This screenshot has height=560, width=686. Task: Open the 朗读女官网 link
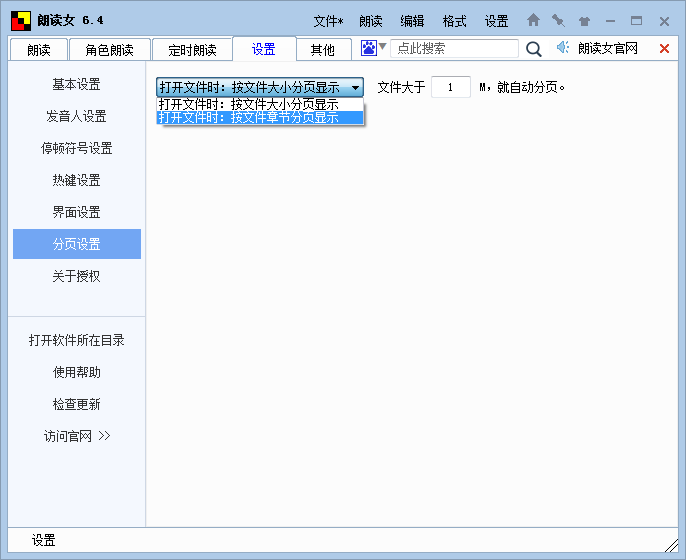pyautogui.click(x=608, y=48)
